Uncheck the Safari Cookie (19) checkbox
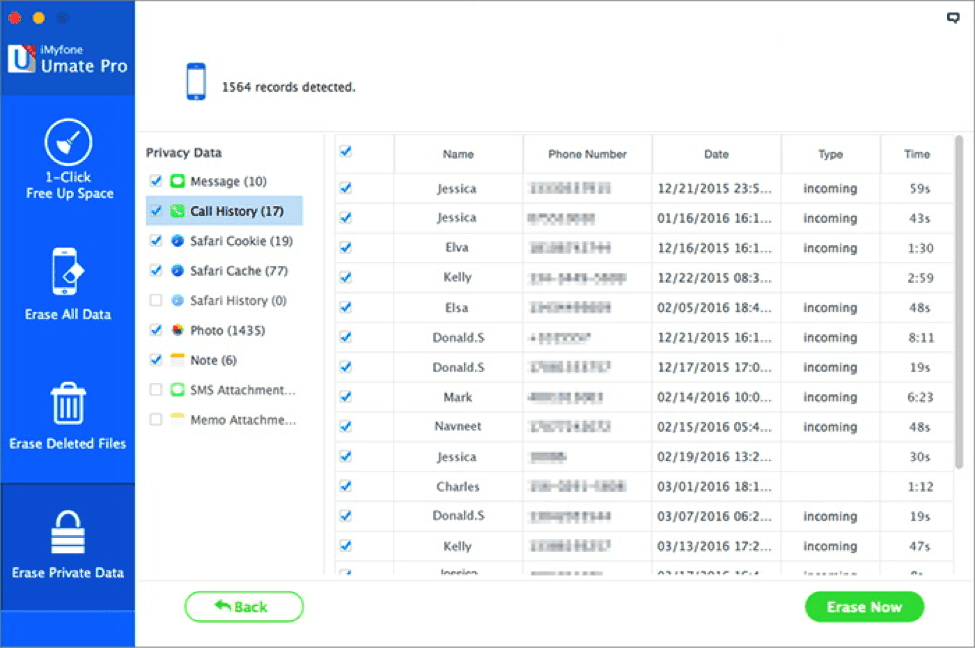The image size is (975, 648). 155,241
